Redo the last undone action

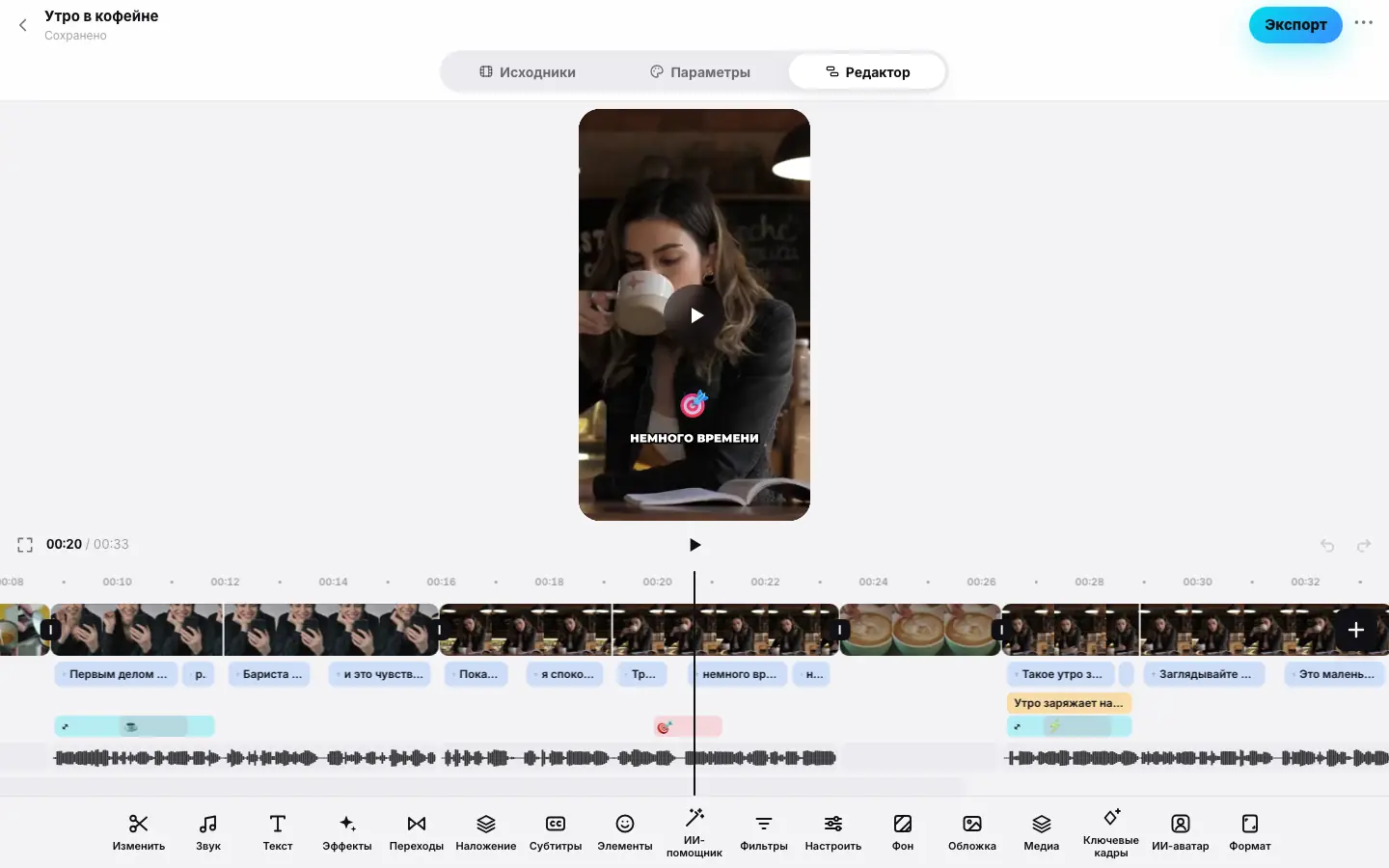1364,546
